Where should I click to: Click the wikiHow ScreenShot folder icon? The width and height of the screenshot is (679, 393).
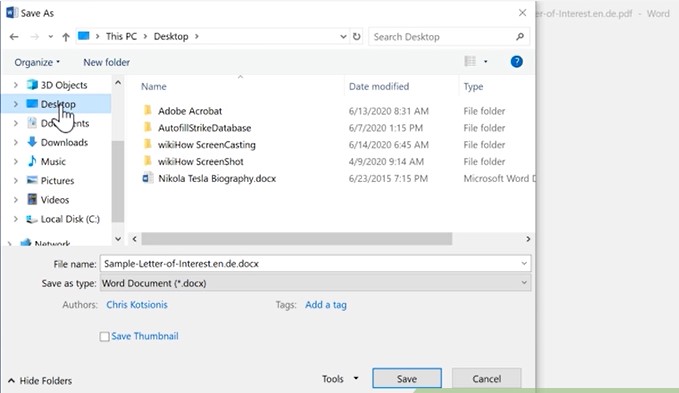(148, 161)
